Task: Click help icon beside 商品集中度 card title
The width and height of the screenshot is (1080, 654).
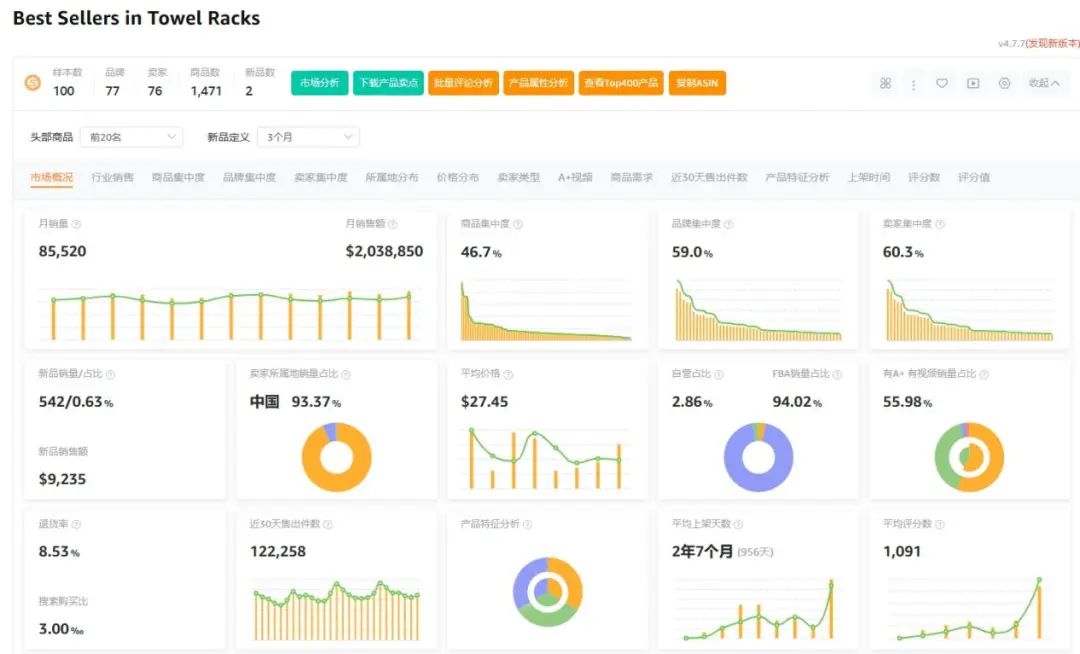Action: [518, 224]
